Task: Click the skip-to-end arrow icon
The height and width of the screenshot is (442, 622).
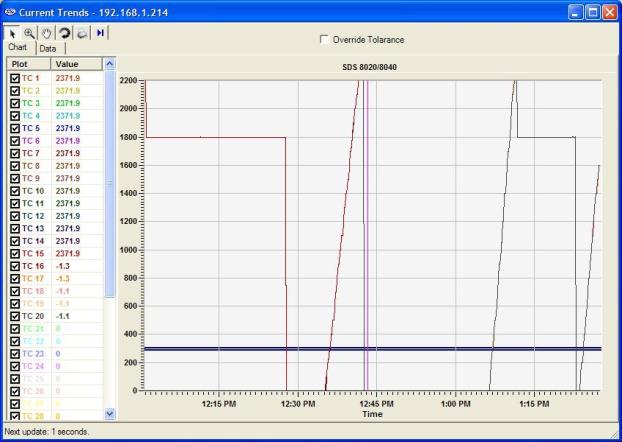Action: click(102, 33)
